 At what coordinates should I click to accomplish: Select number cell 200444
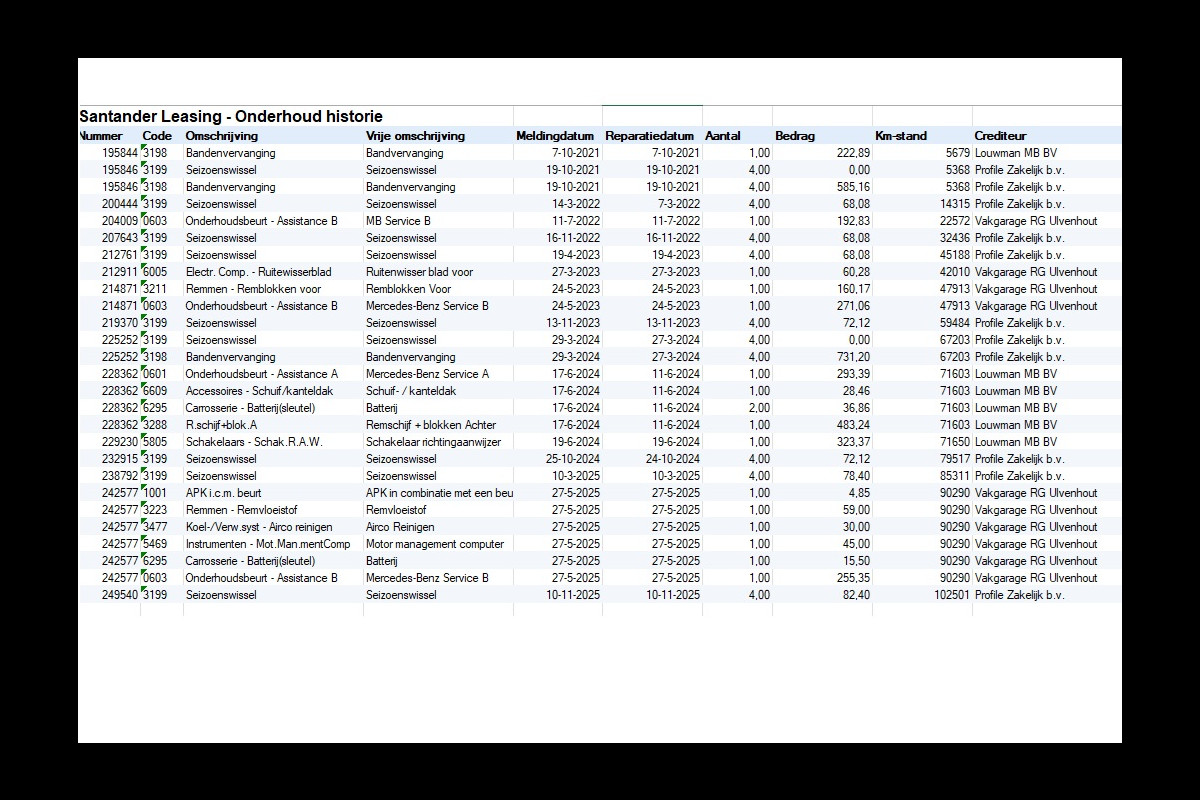tap(120, 204)
